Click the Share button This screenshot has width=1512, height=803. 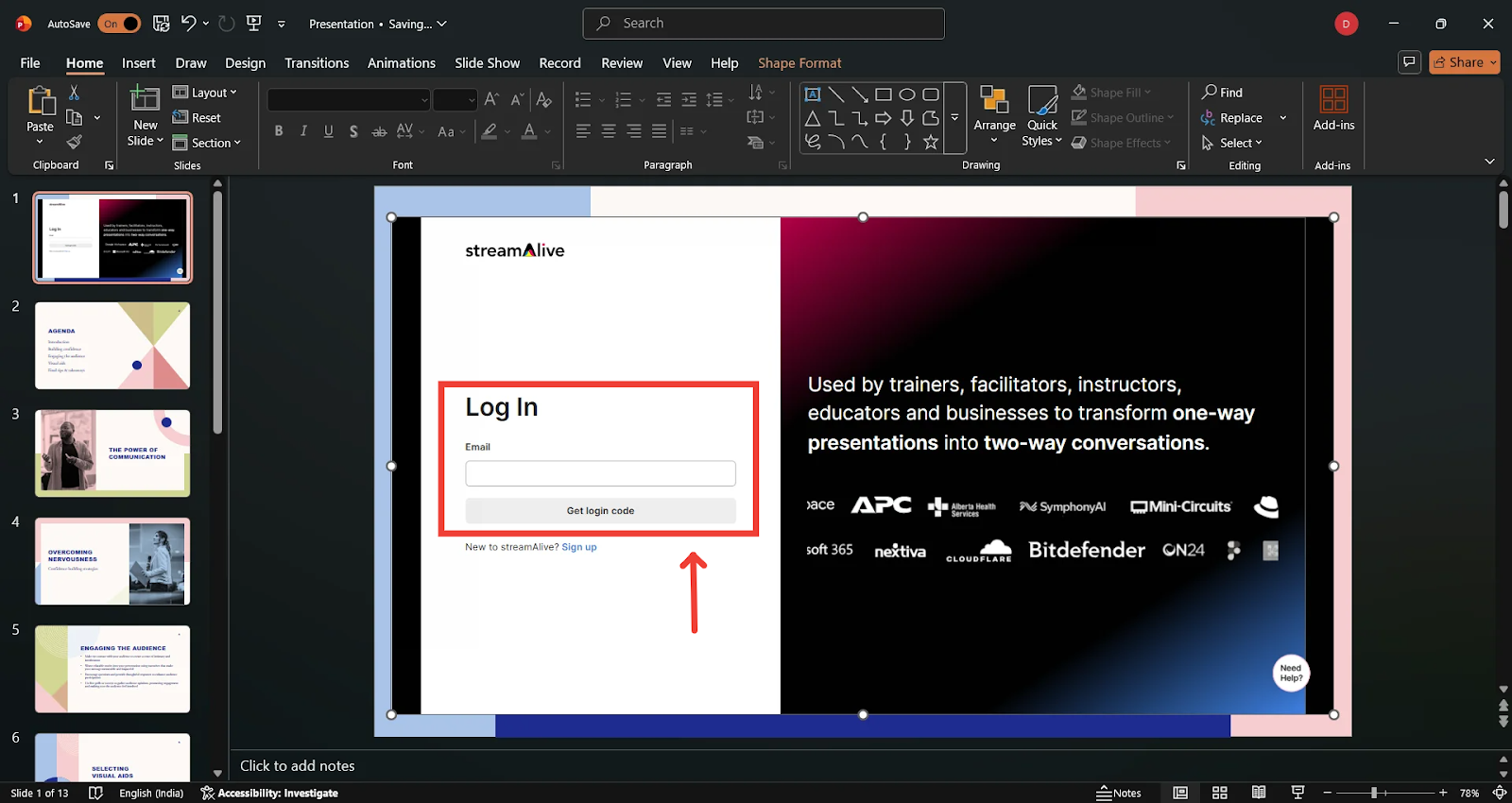(1464, 62)
